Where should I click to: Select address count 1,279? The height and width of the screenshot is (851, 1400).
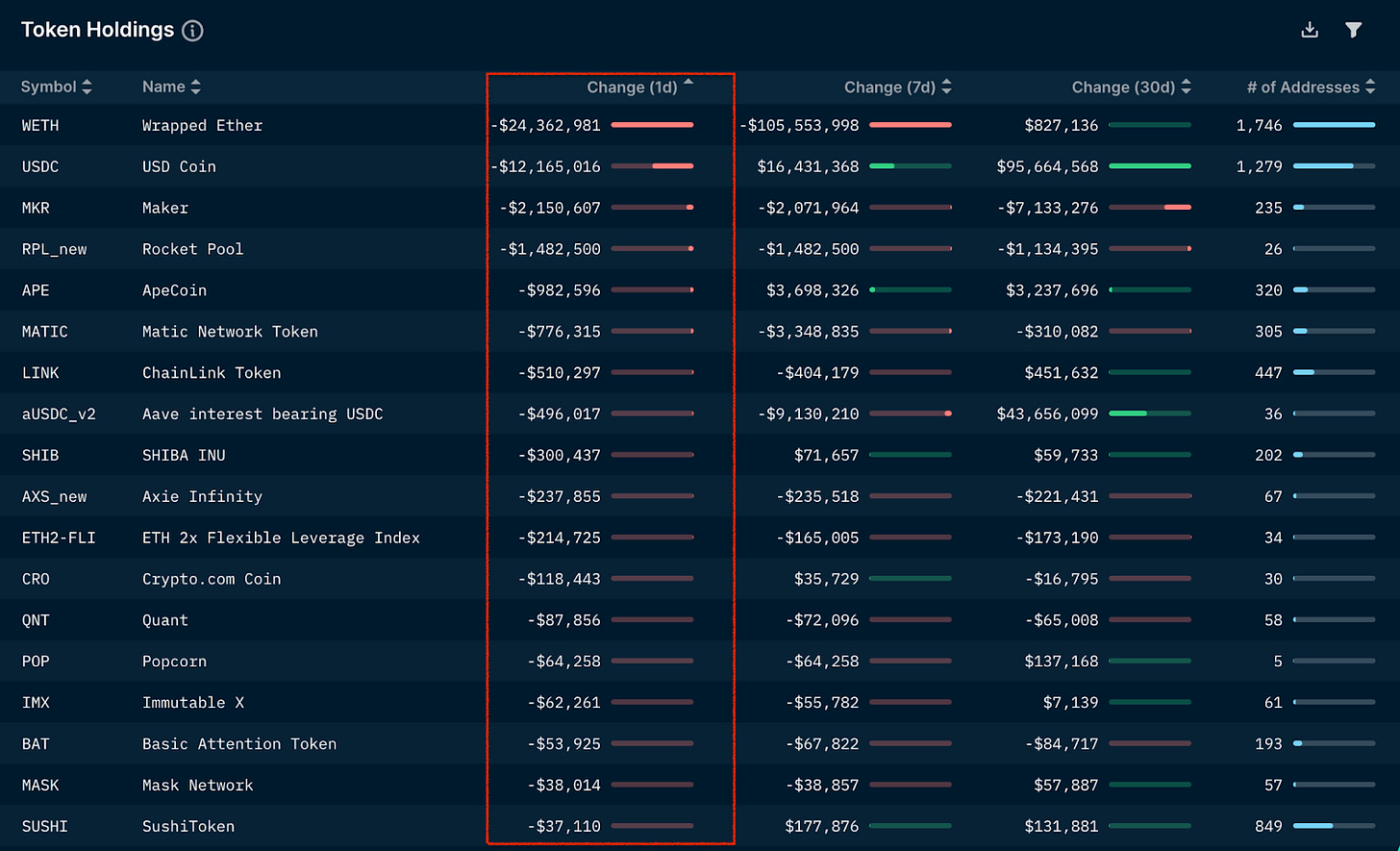[x=1260, y=166]
